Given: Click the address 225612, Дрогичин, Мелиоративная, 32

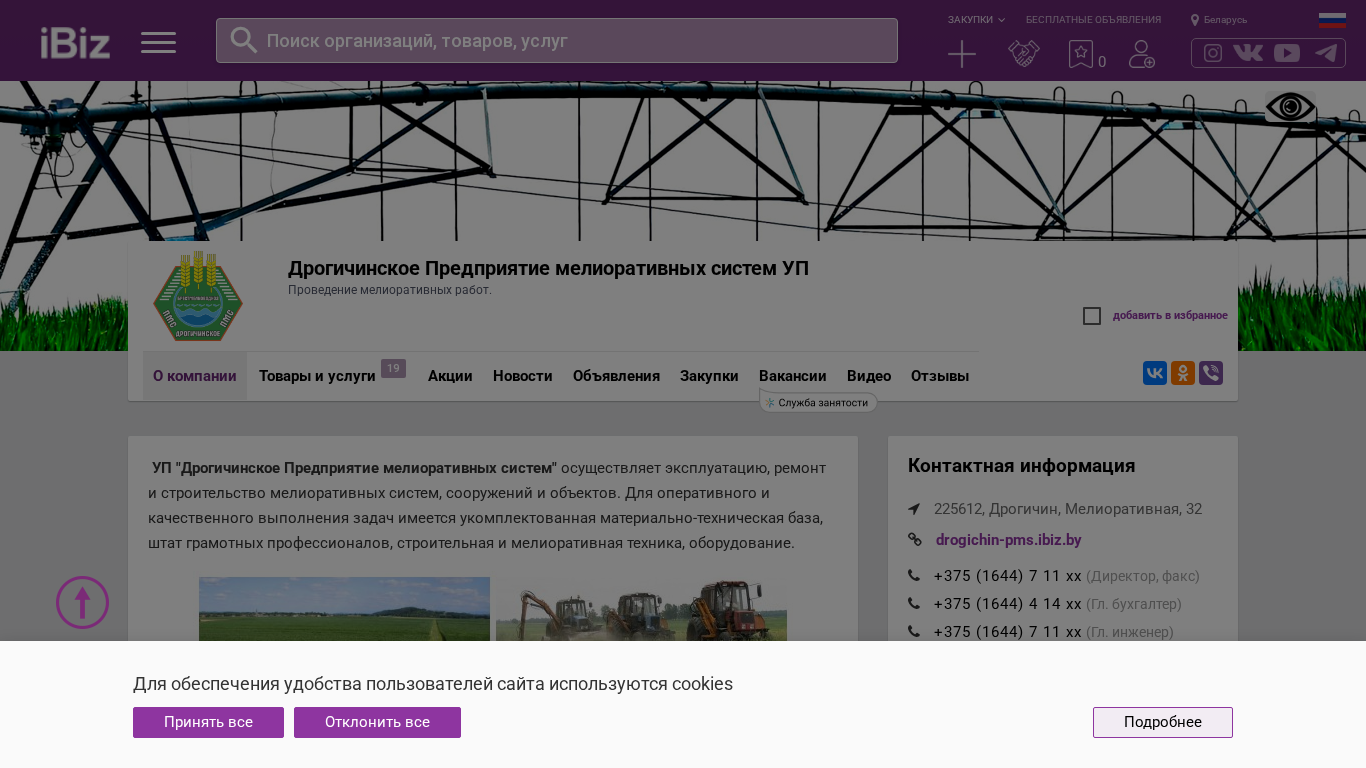Looking at the screenshot, I should tap(1068, 509).
